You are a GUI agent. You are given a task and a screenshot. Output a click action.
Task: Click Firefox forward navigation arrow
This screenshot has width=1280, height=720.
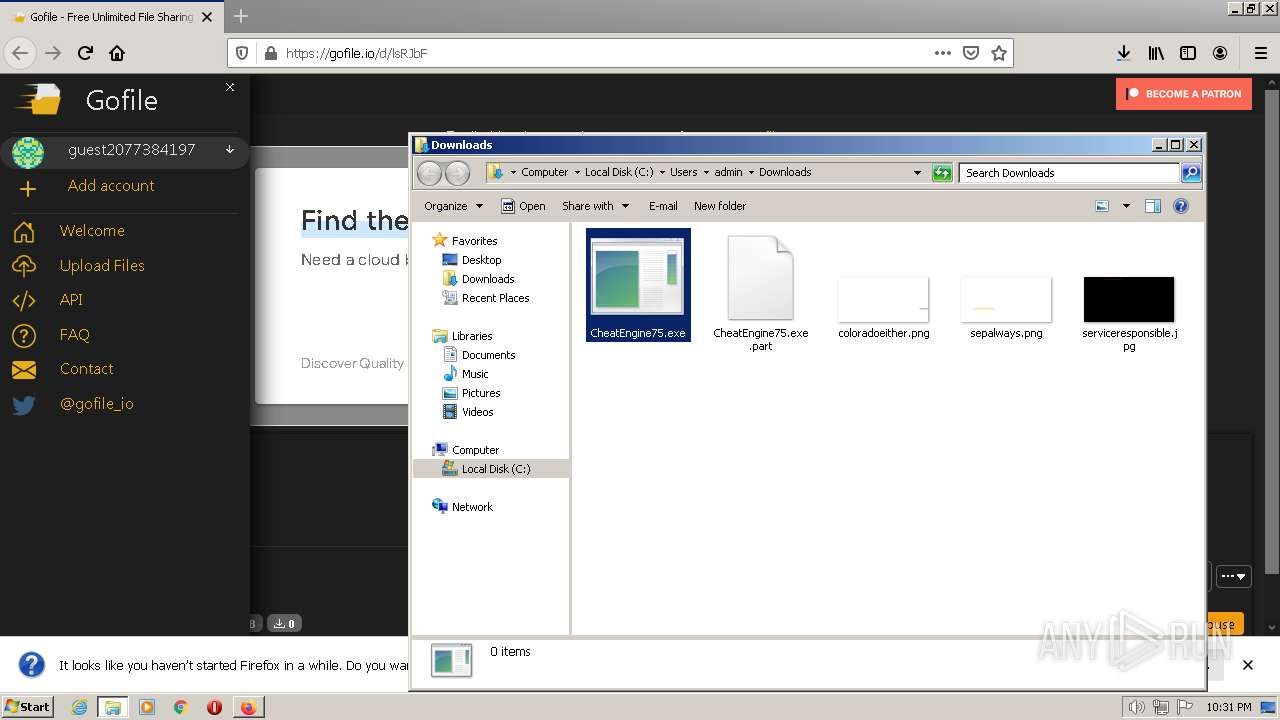point(53,53)
